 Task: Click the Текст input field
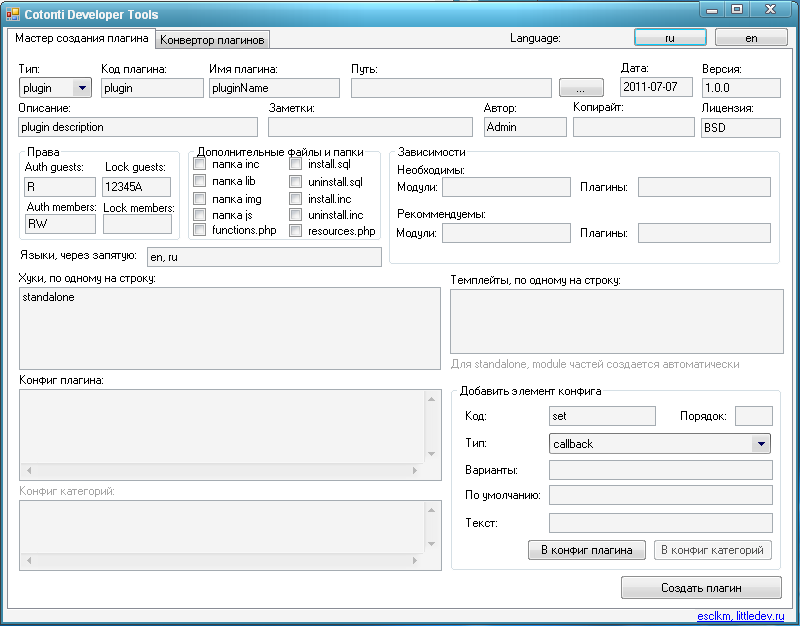661,523
